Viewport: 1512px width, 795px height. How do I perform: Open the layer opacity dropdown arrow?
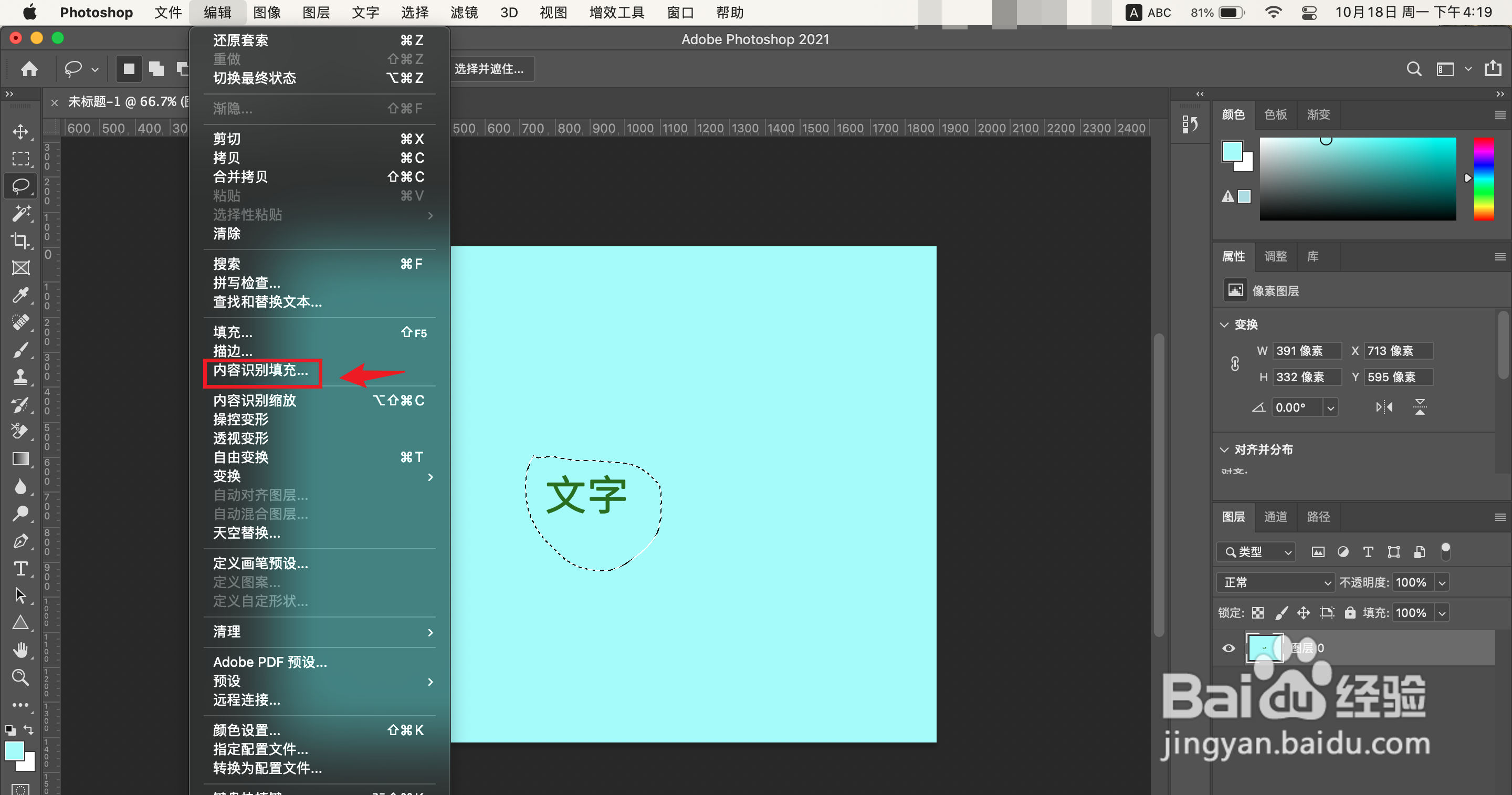pyautogui.click(x=1442, y=582)
